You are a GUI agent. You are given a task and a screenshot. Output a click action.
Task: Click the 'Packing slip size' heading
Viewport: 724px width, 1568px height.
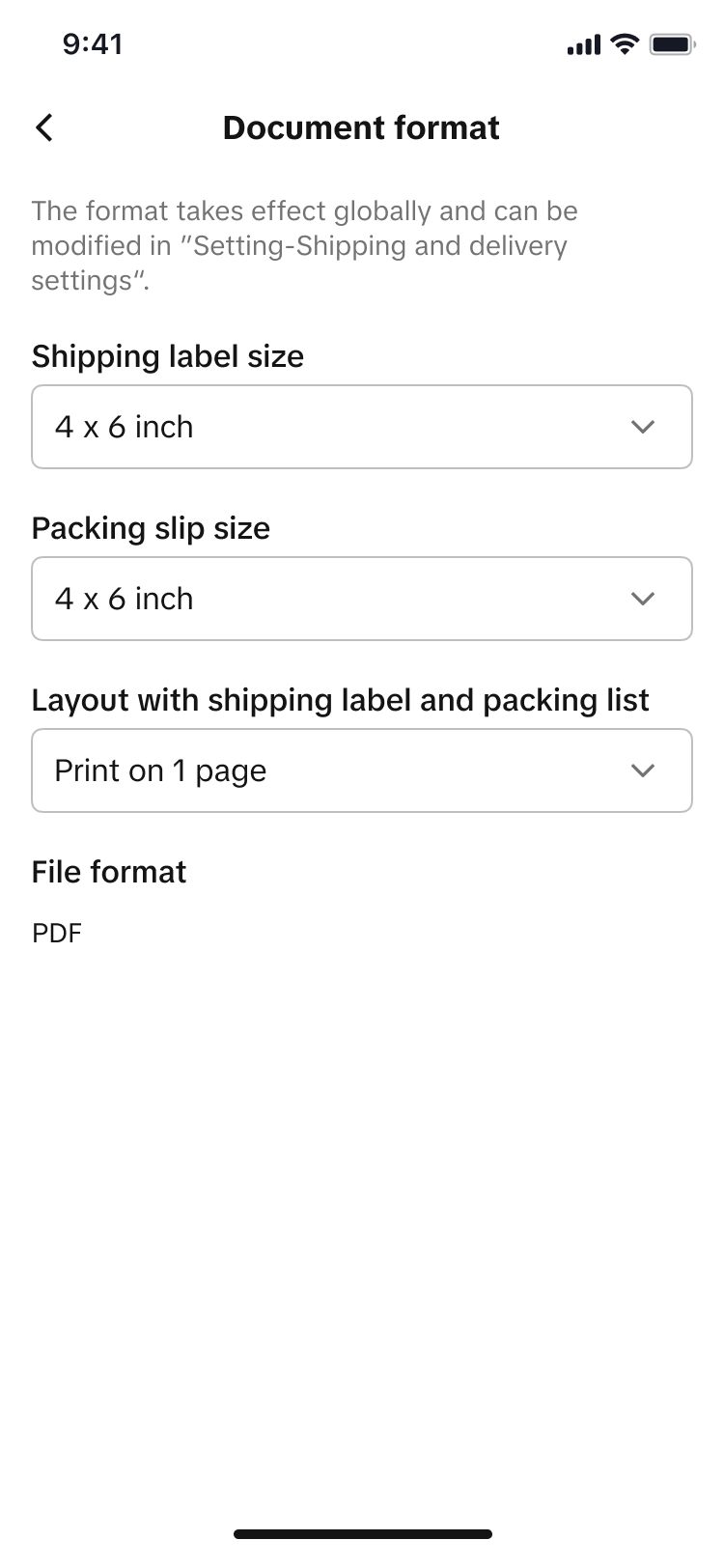point(151,528)
